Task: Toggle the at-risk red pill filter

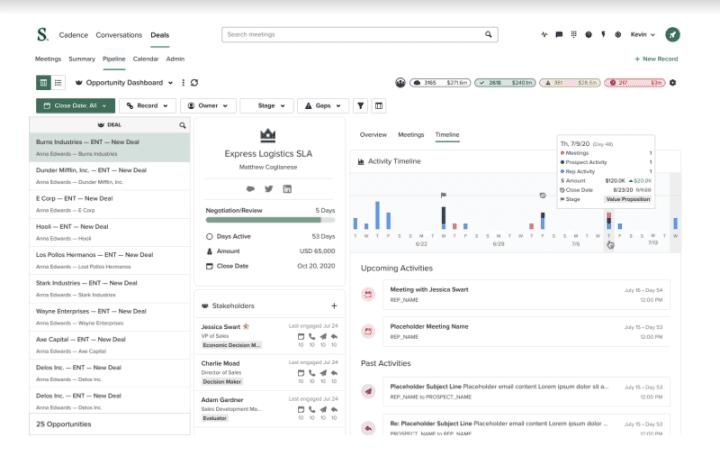Action: coord(635,83)
